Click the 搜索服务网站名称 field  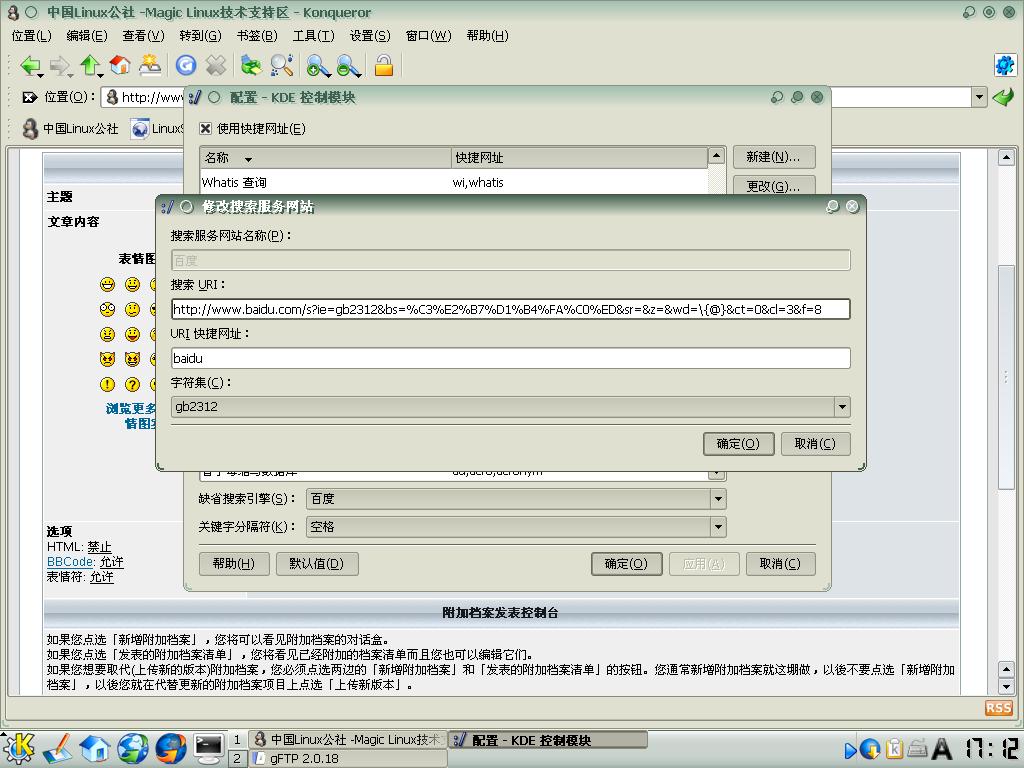tap(510, 261)
